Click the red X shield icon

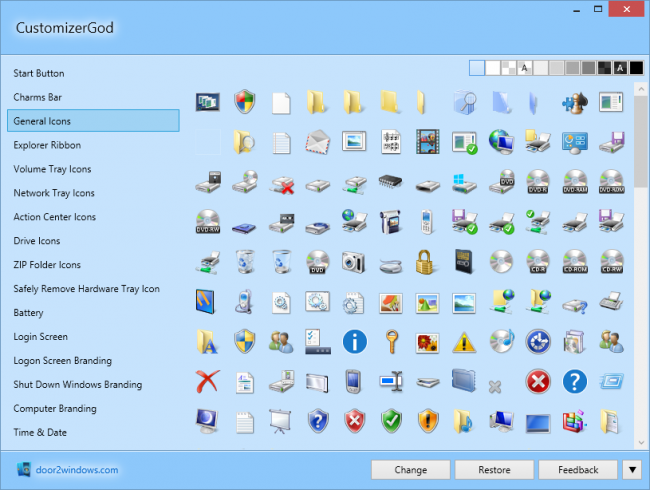click(x=354, y=421)
